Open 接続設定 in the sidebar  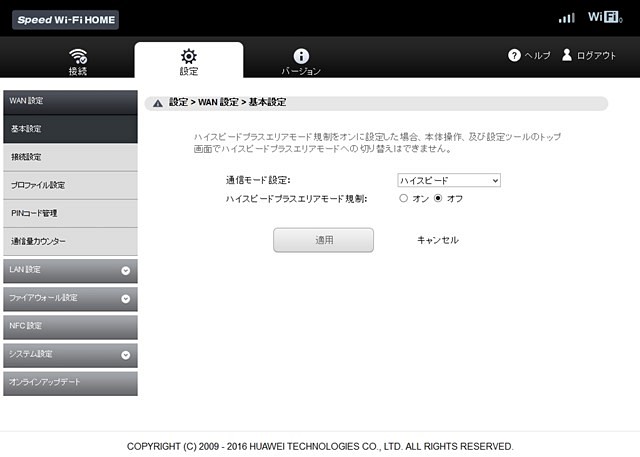click(70, 157)
